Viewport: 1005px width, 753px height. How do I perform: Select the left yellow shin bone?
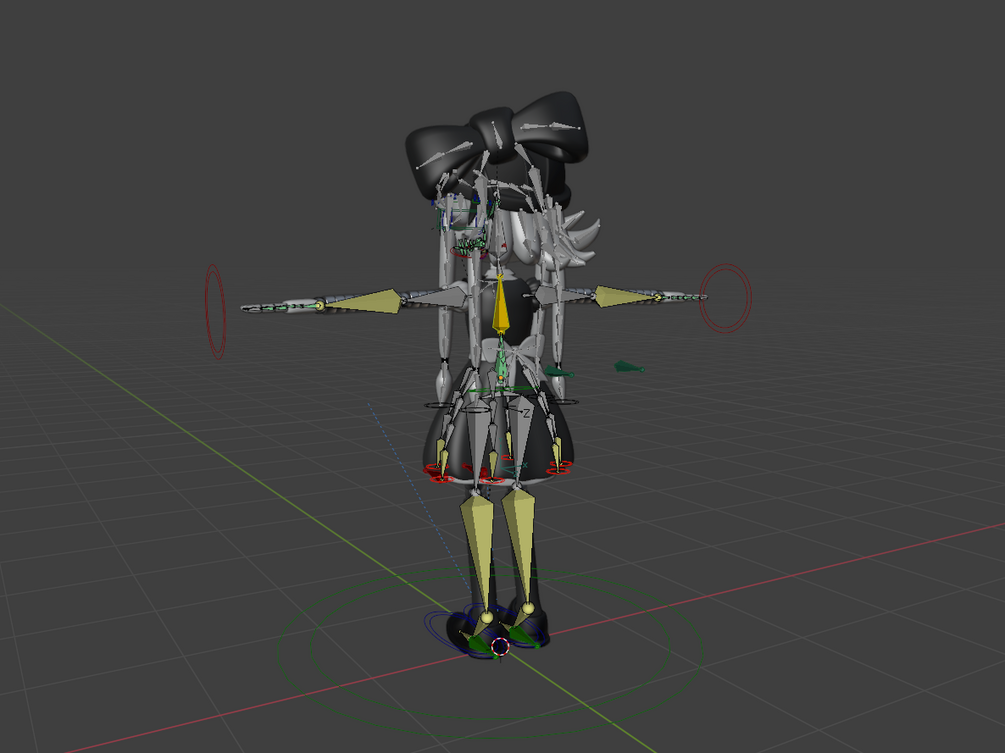tap(478, 551)
